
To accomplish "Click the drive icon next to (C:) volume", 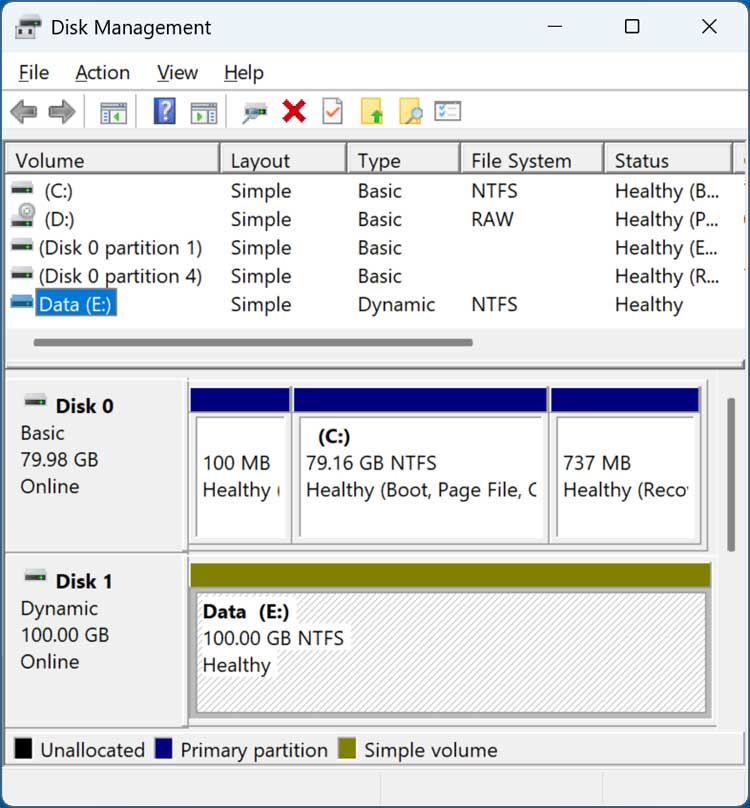I will (22, 190).
